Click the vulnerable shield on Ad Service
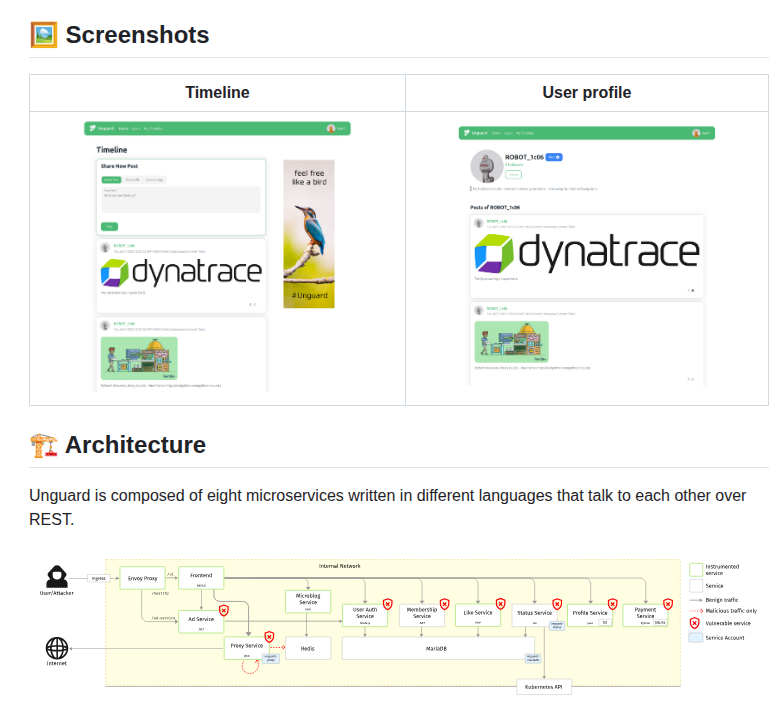Image resolution: width=773 pixels, height=714 pixels. click(x=224, y=610)
